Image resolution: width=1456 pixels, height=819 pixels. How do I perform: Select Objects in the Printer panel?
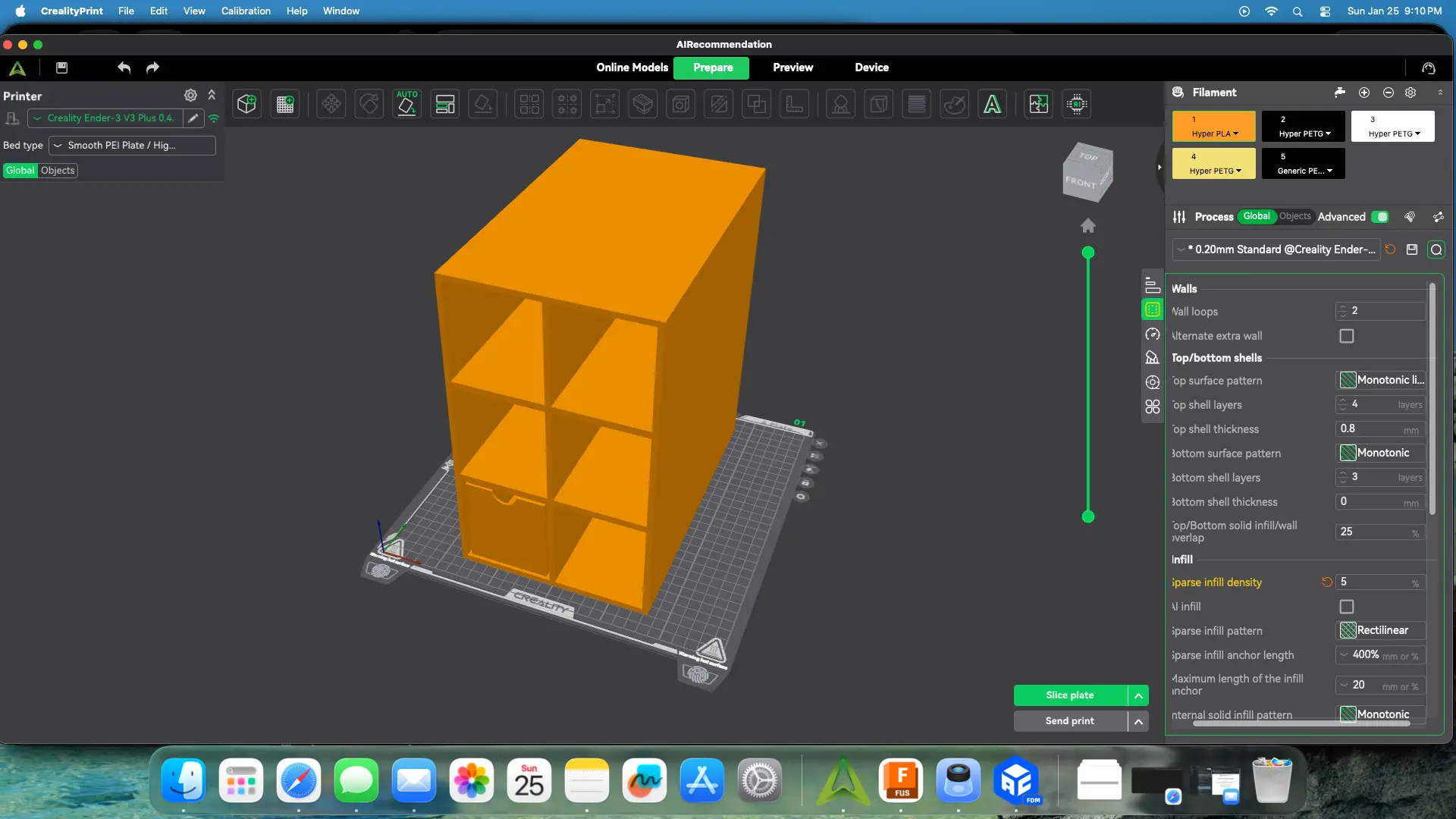(58, 171)
